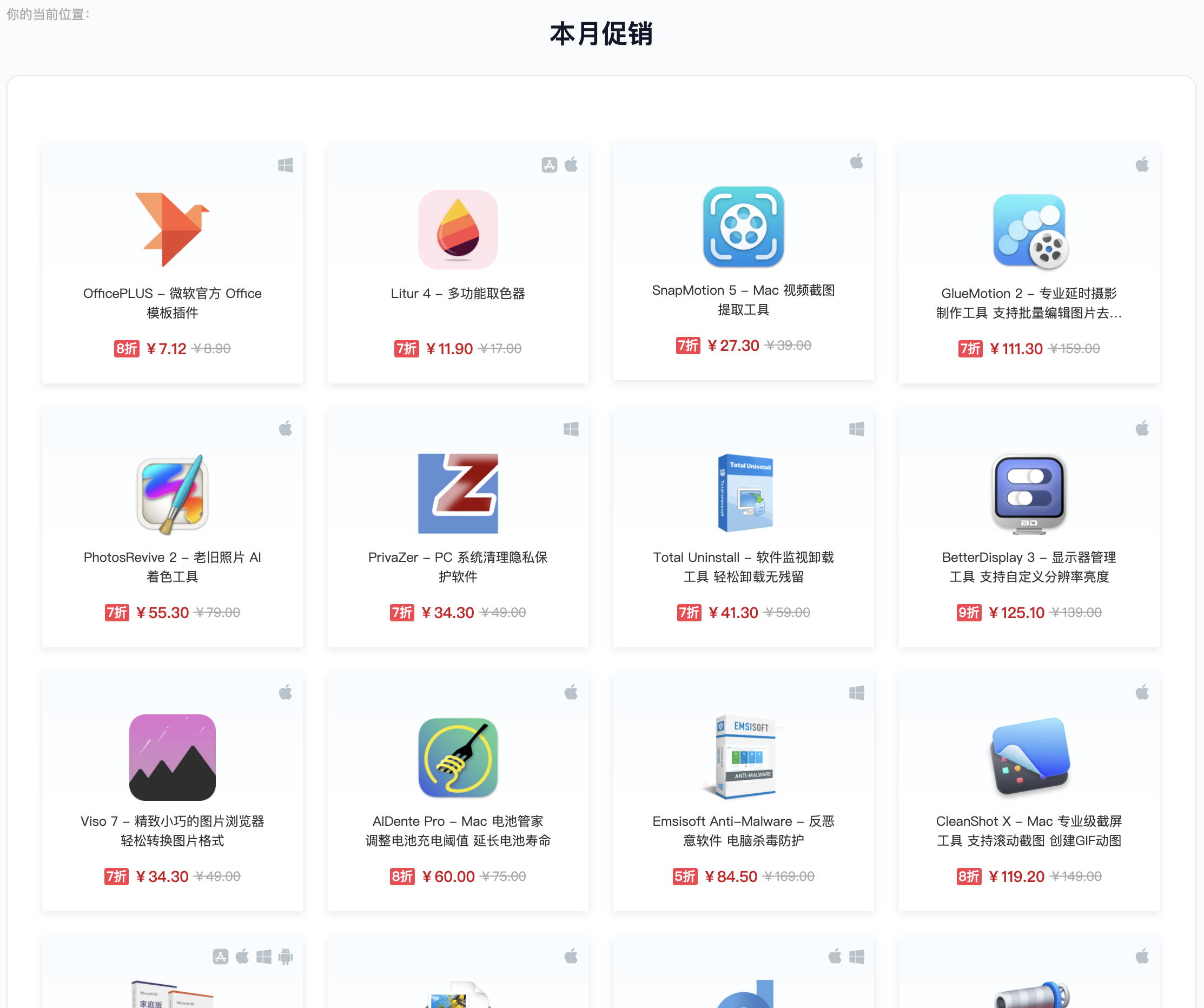1204x1008 pixels.
Task: Click the ¥41.30 Total Uninstall price
Action: point(733,612)
